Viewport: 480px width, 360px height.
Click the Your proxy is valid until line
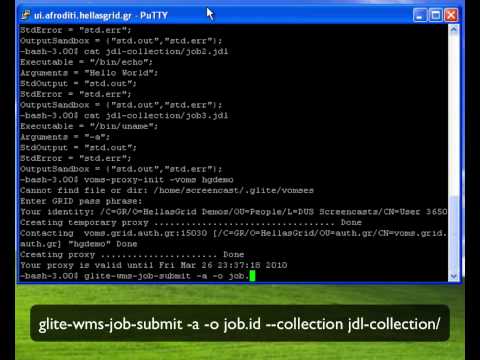(x=154, y=265)
